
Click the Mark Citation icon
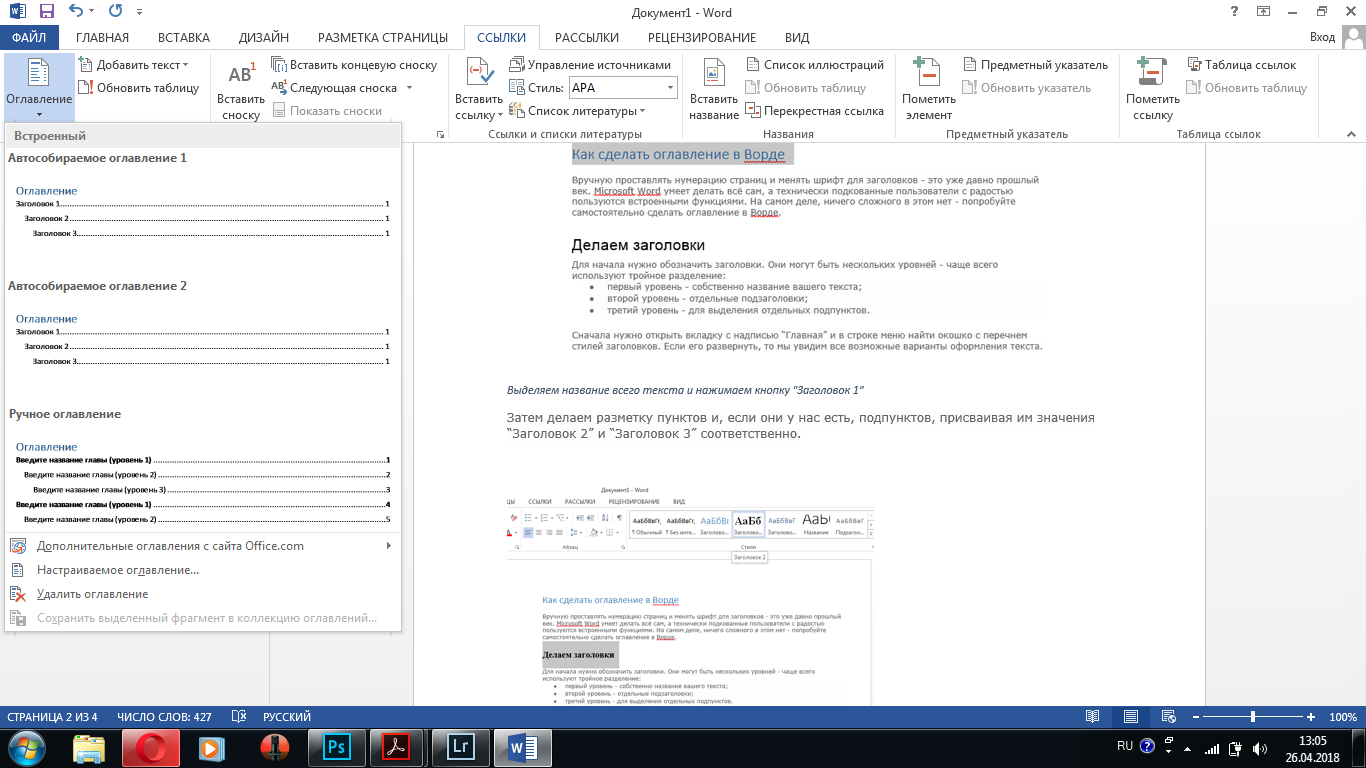(x=1152, y=76)
